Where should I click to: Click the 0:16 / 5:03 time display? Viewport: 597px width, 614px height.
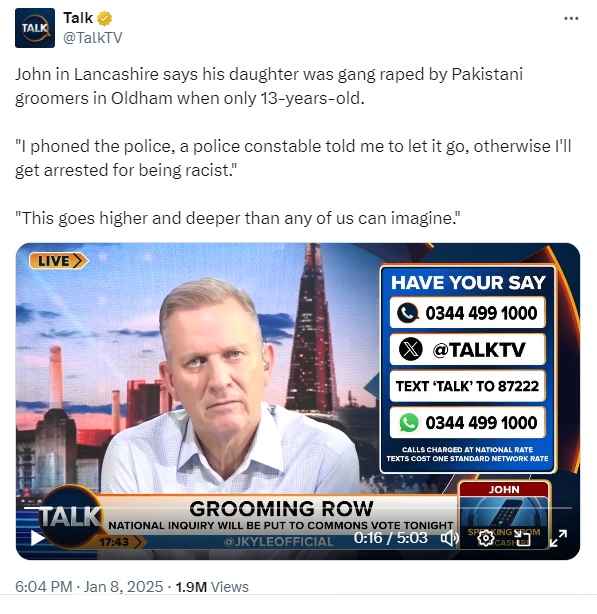(x=390, y=538)
